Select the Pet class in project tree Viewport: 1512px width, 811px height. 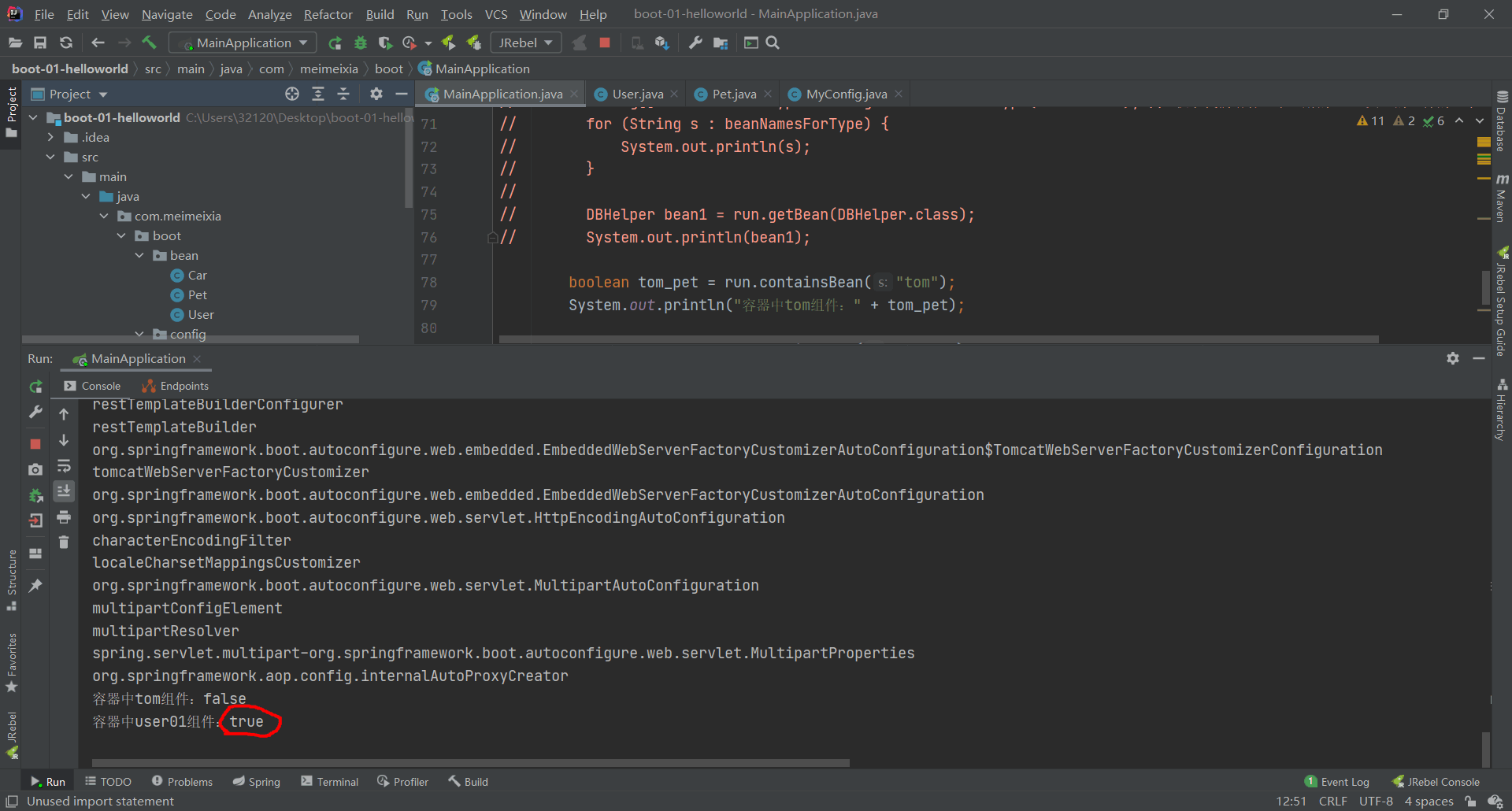(x=189, y=294)
